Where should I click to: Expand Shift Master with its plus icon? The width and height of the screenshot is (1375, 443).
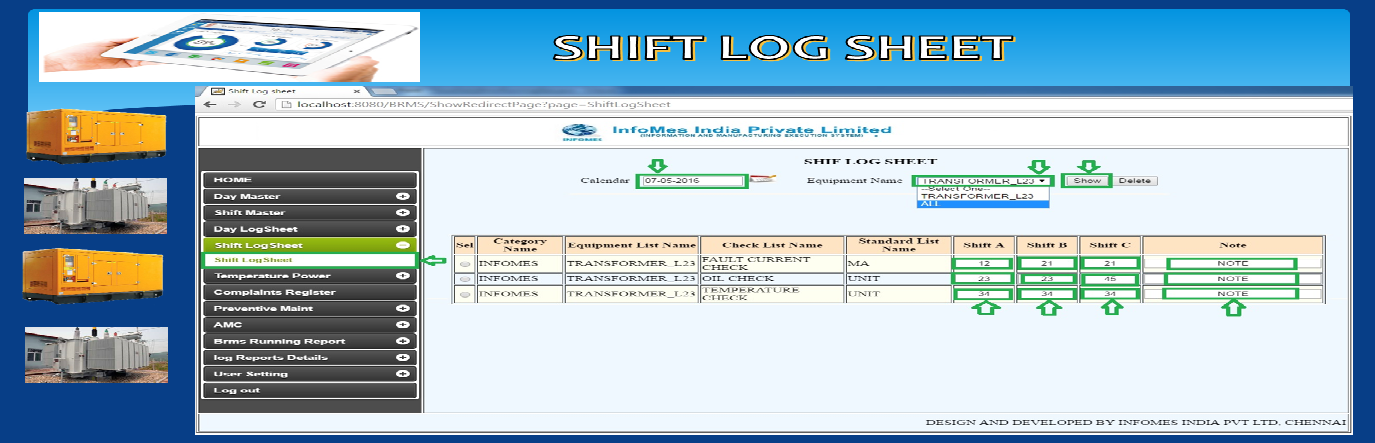pyautogui.click(x=402, y=212)
